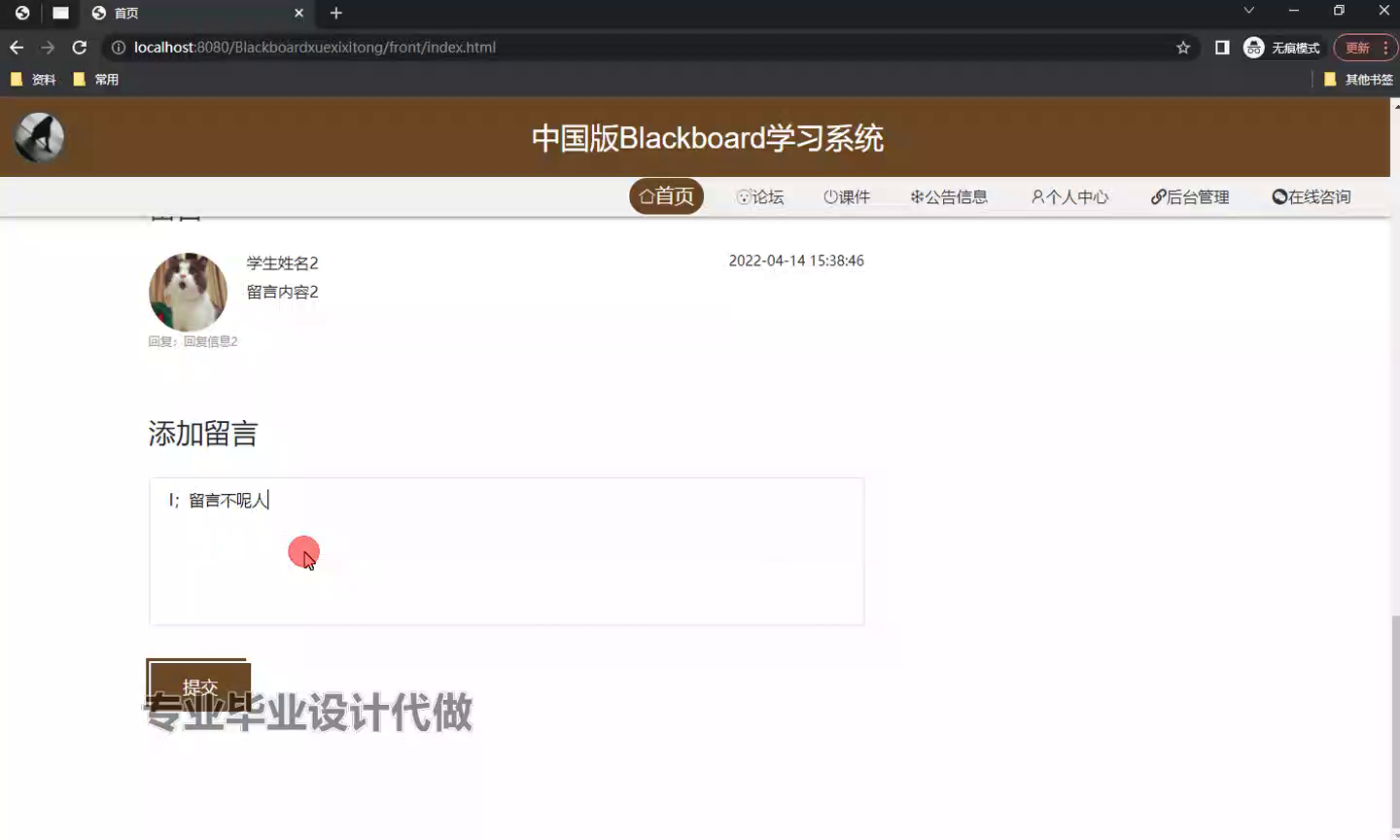The height and width of the screenshot is (840, 1400).
Task: Click the browser forward arrow
Action: point(48,48)
